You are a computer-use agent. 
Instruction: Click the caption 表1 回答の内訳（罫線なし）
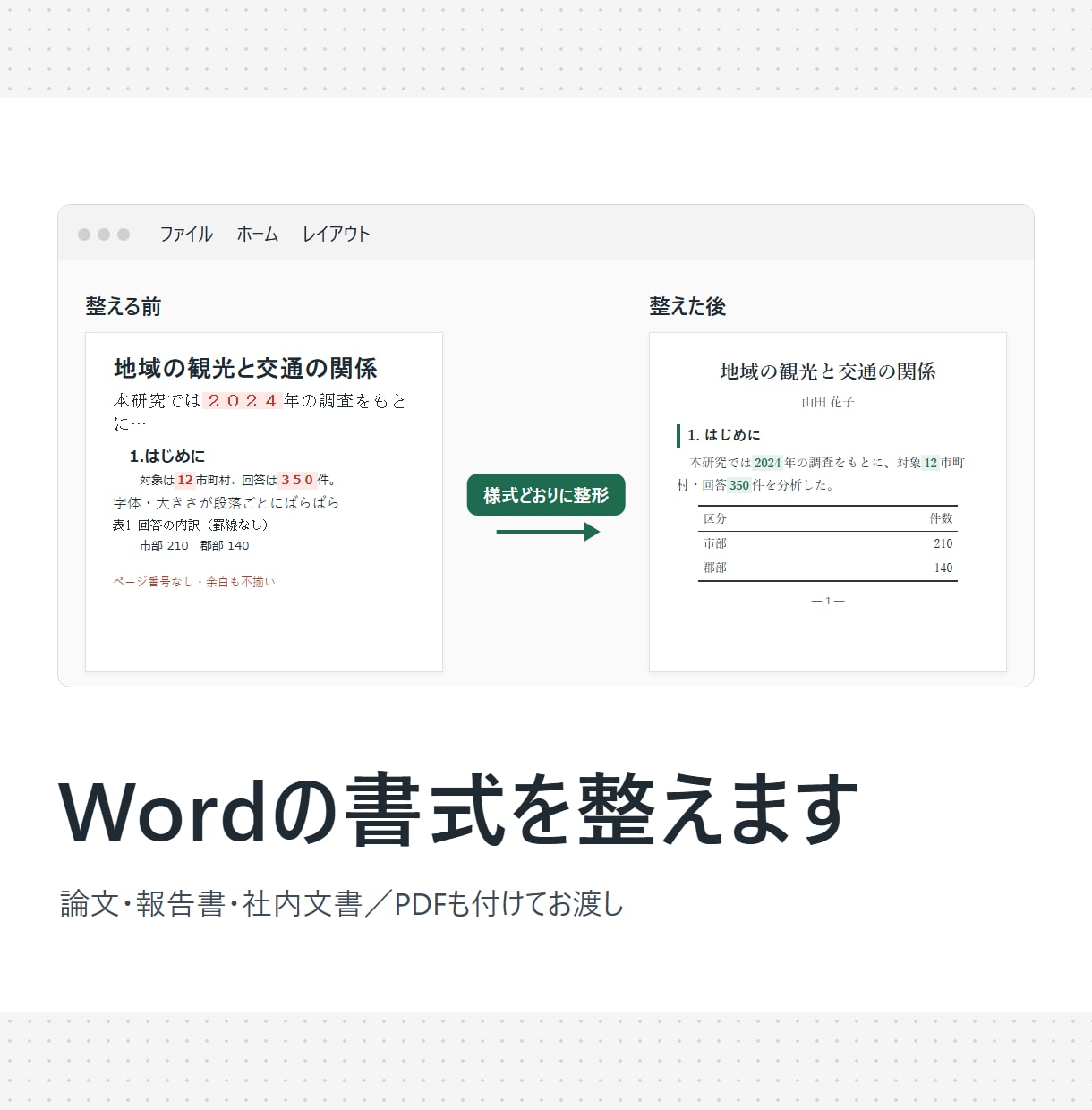click(x=190, y=525)
